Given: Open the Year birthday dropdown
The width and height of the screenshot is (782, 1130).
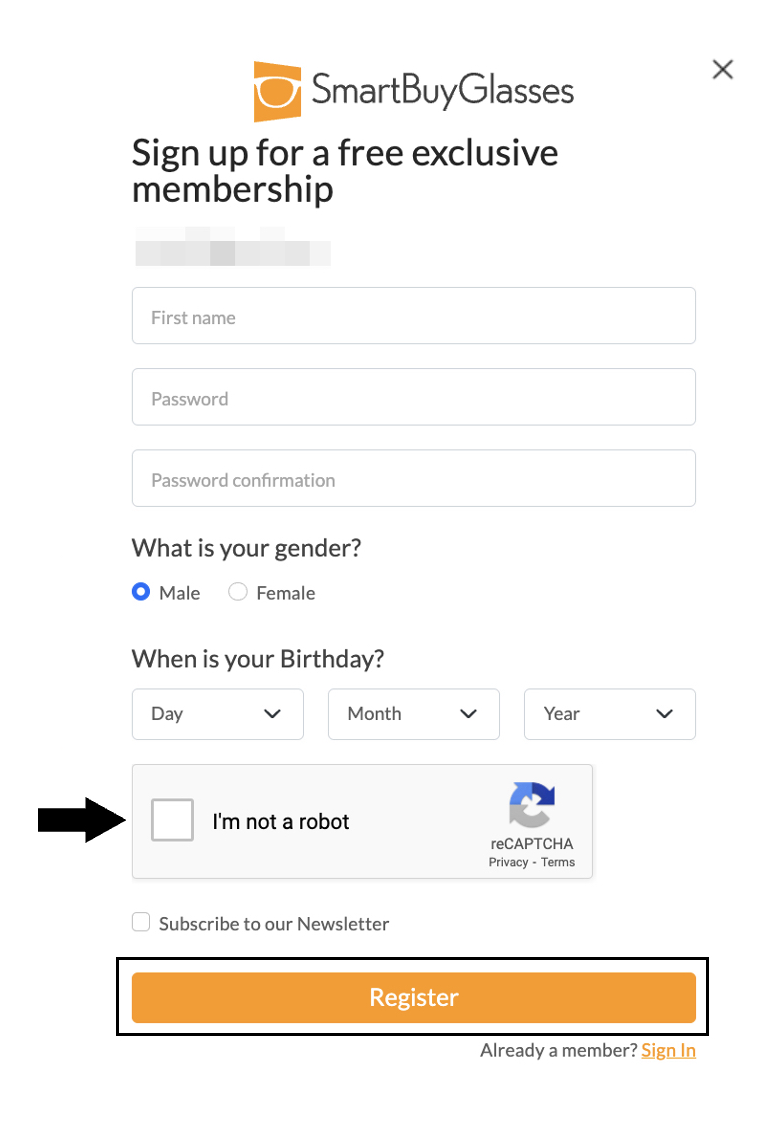Looking at the screenshot, I should point(609,714).
